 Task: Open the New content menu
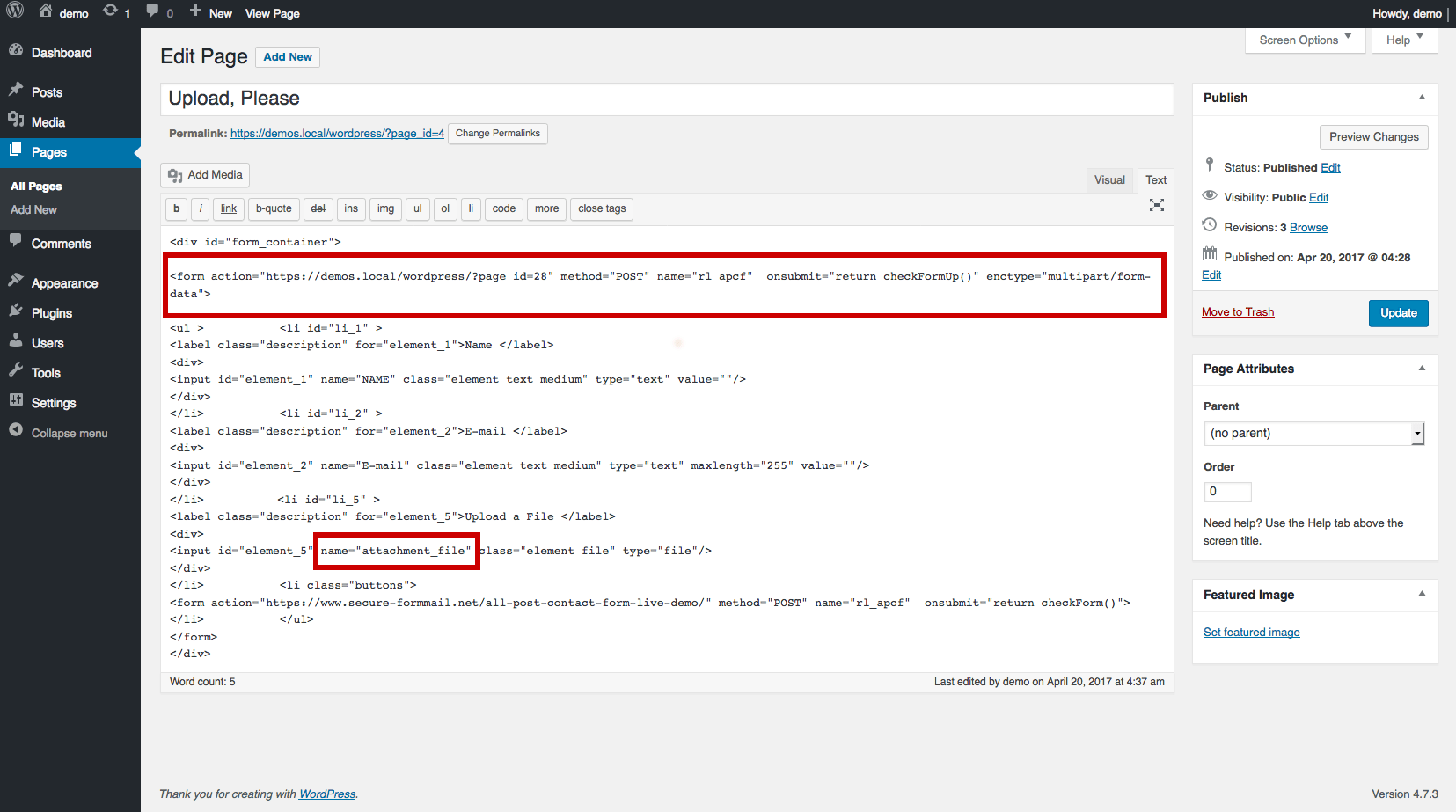(210, 13)
